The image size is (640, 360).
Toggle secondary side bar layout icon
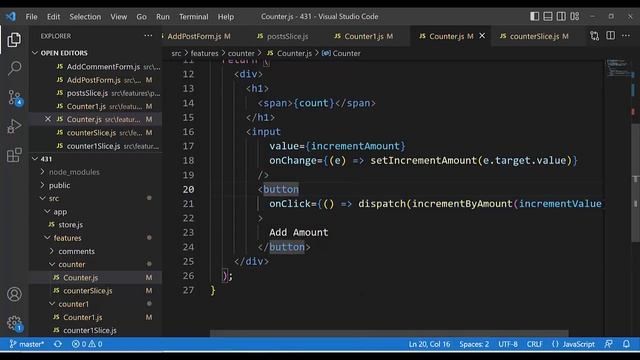click(561, 16)
